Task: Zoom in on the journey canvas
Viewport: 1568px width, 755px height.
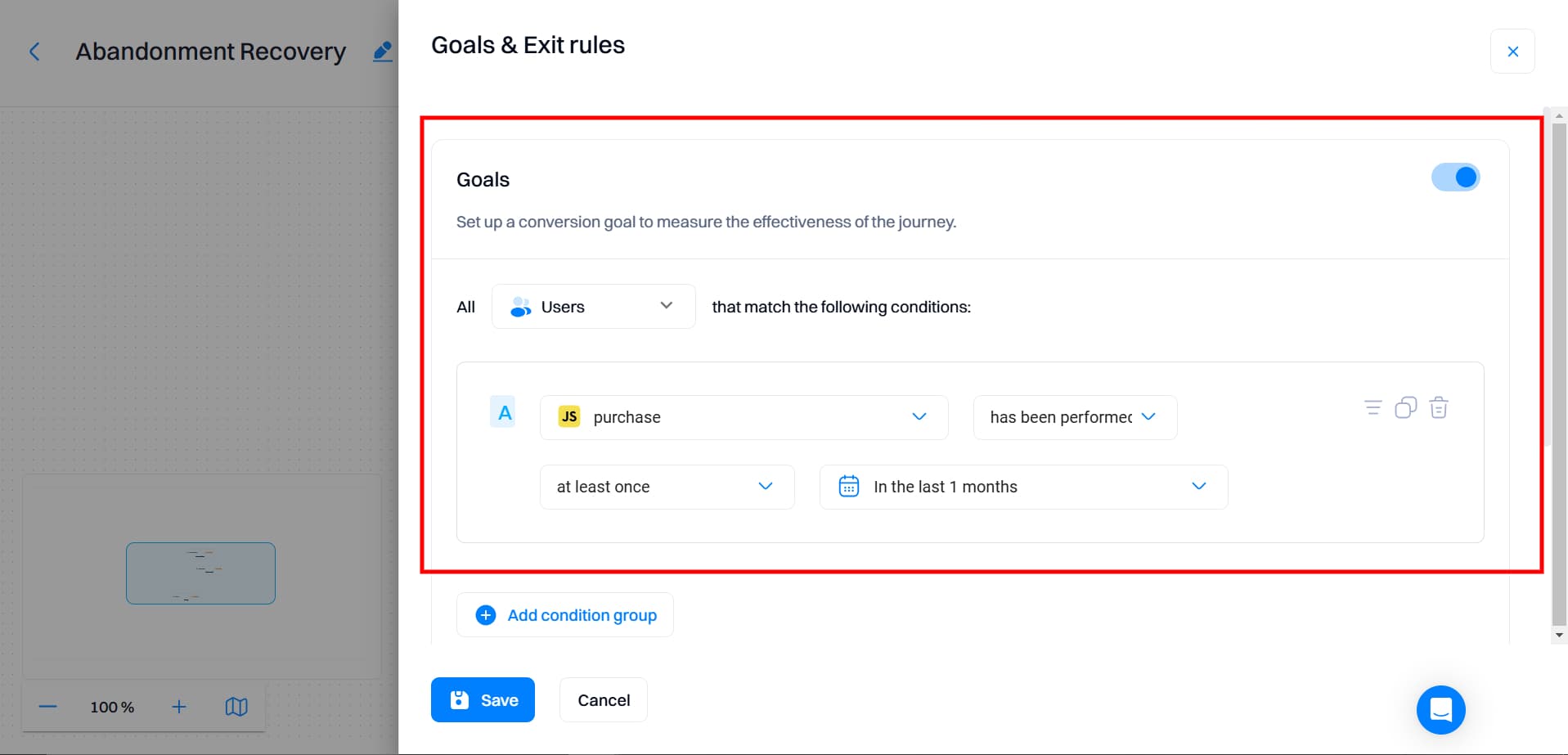Action: (179, 707)
